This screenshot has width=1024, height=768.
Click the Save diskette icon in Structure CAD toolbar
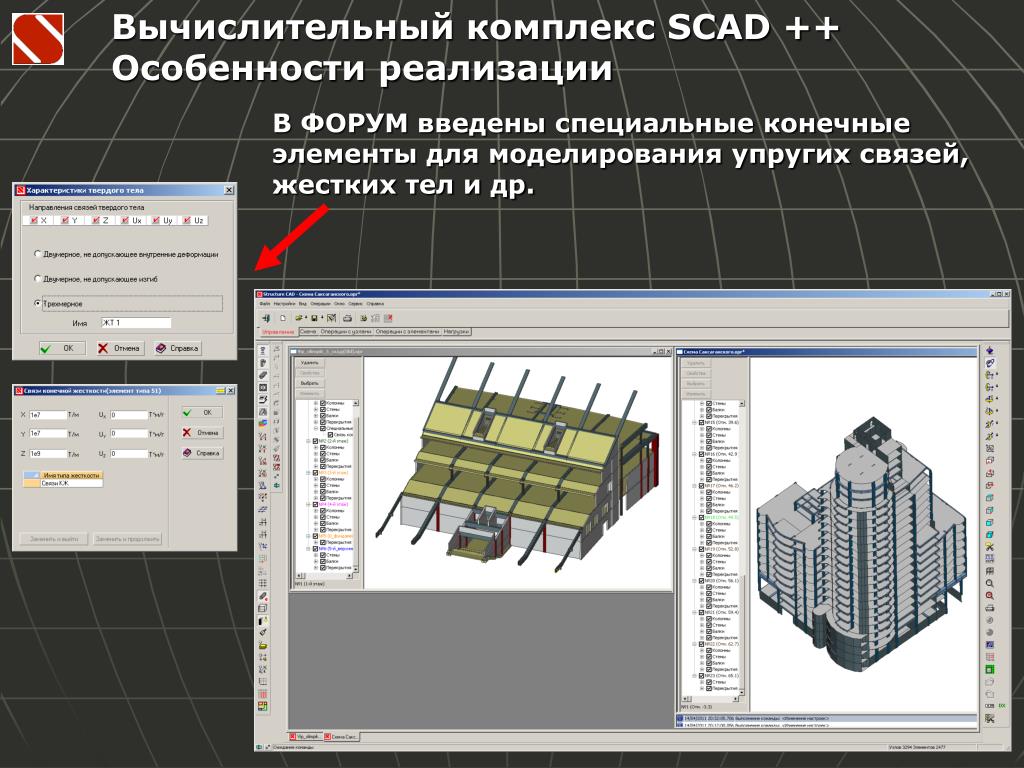314,318
